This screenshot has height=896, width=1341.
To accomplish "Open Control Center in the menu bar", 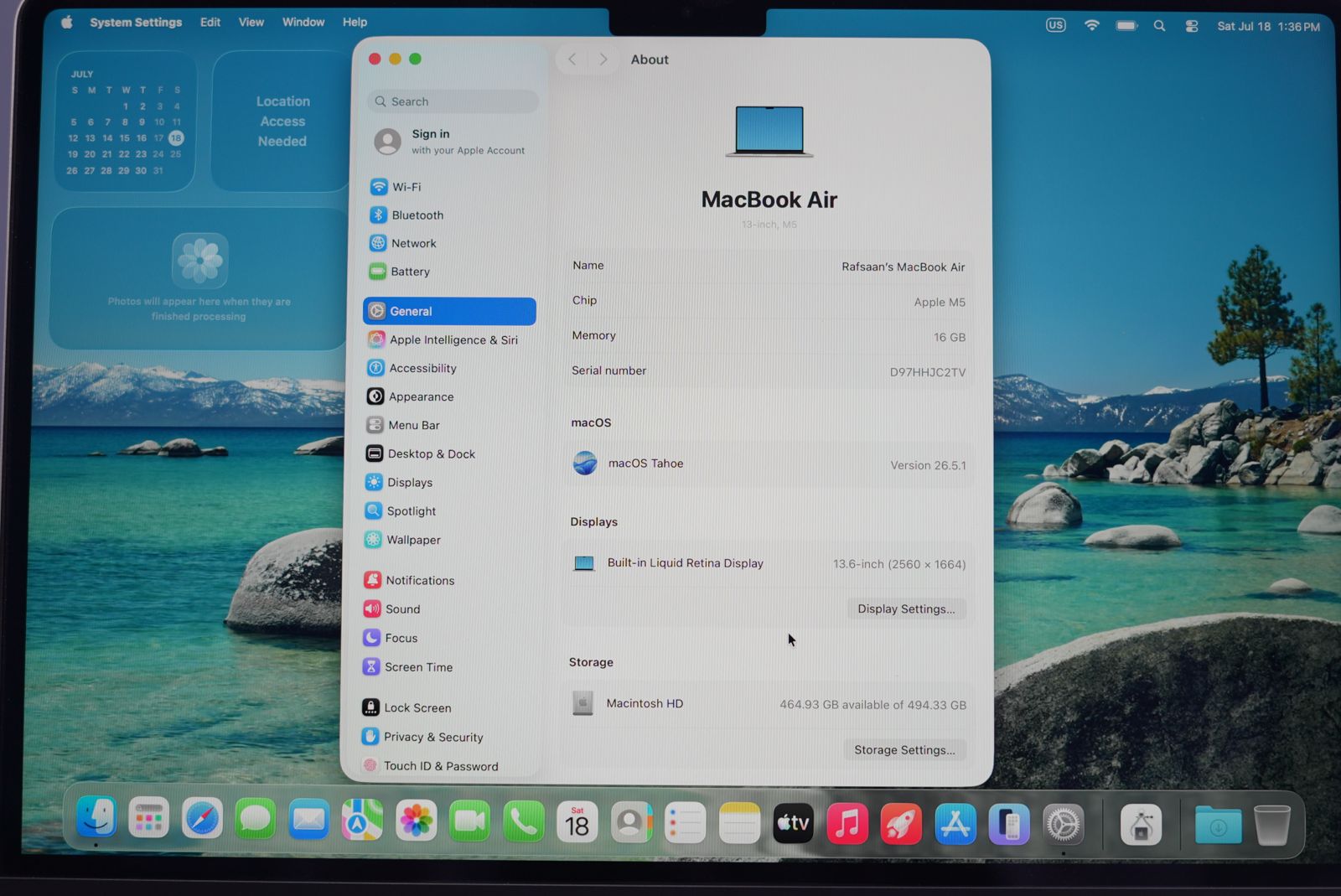I will point(1192,26).
